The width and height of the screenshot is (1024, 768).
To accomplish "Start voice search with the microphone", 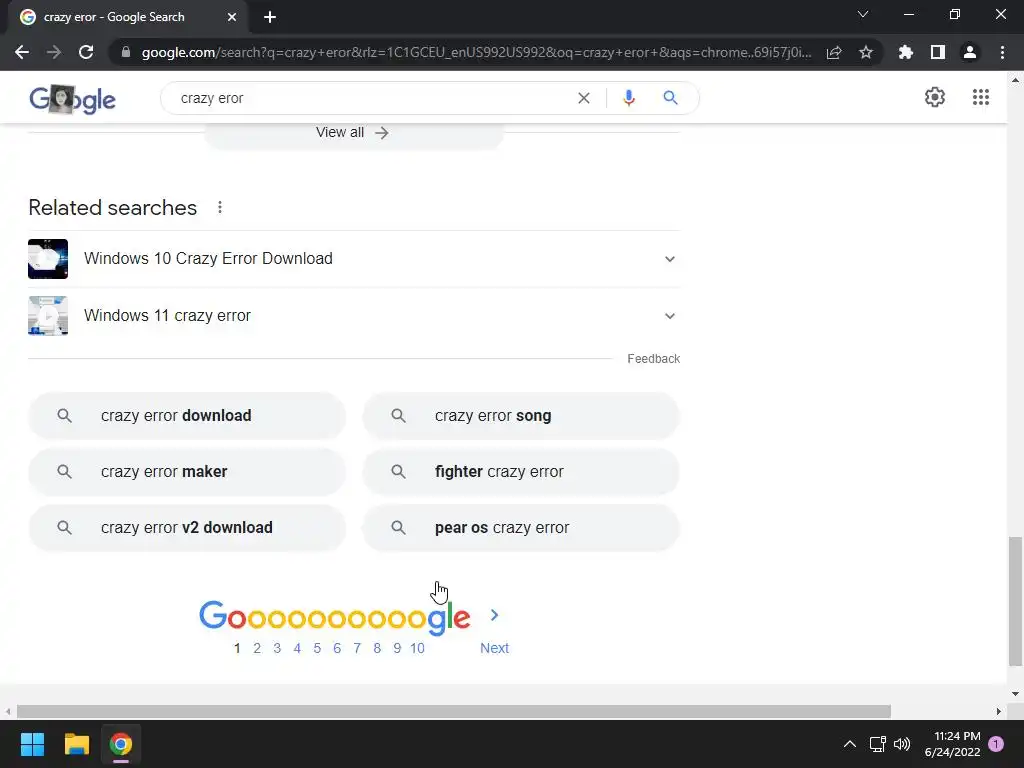I will tap(629, 98).
